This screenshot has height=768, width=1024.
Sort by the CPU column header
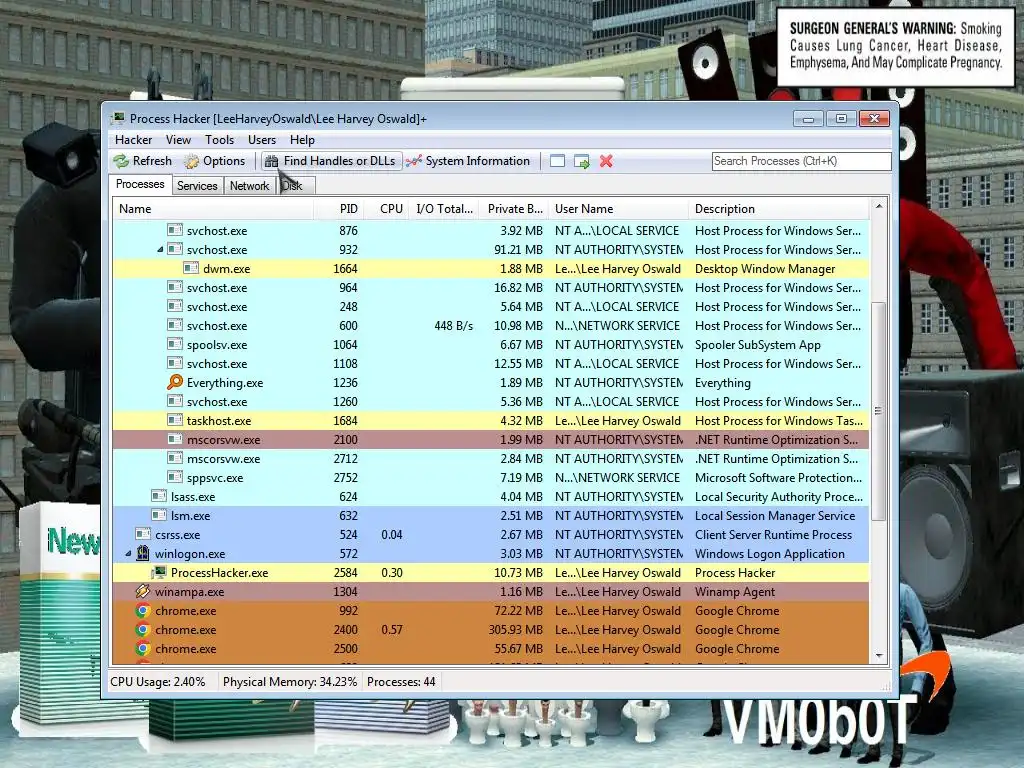(387, 209)
